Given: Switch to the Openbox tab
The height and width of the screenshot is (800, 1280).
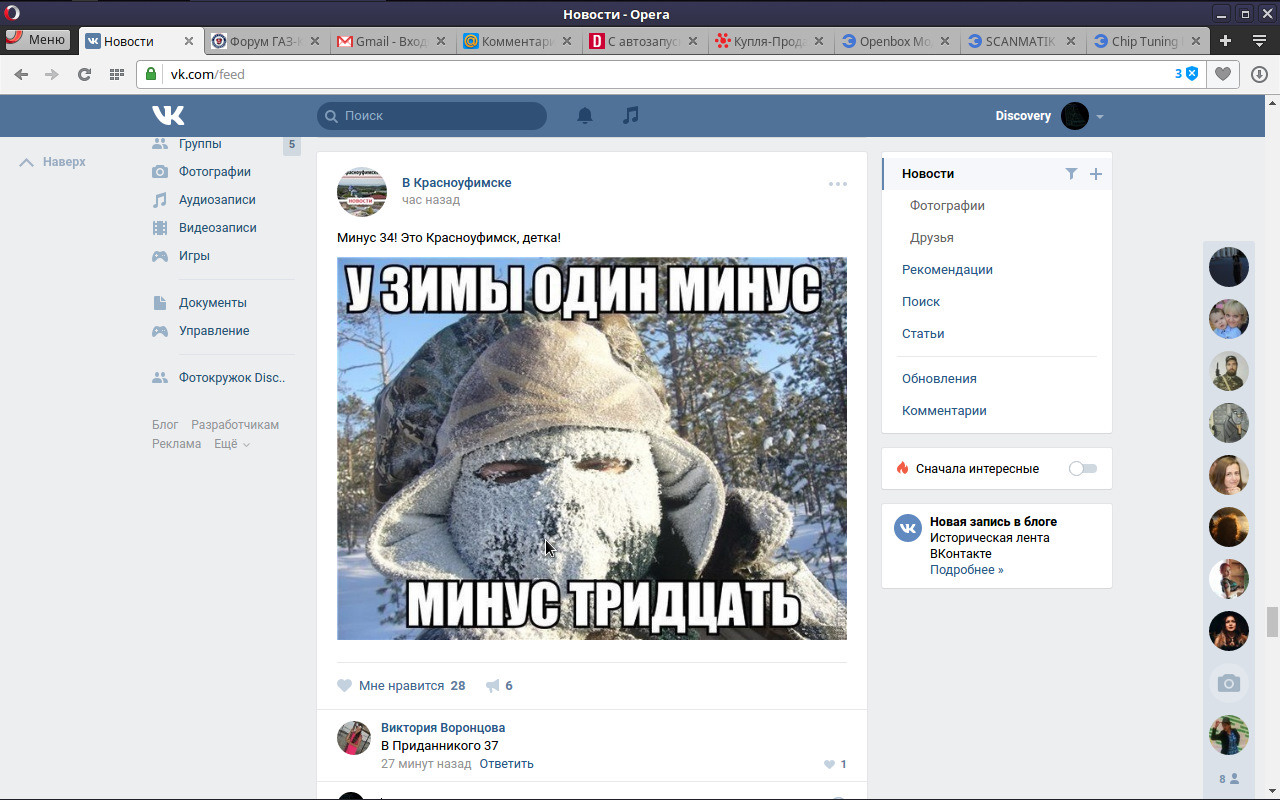Looking at the screenshot, I should [898, 41].
